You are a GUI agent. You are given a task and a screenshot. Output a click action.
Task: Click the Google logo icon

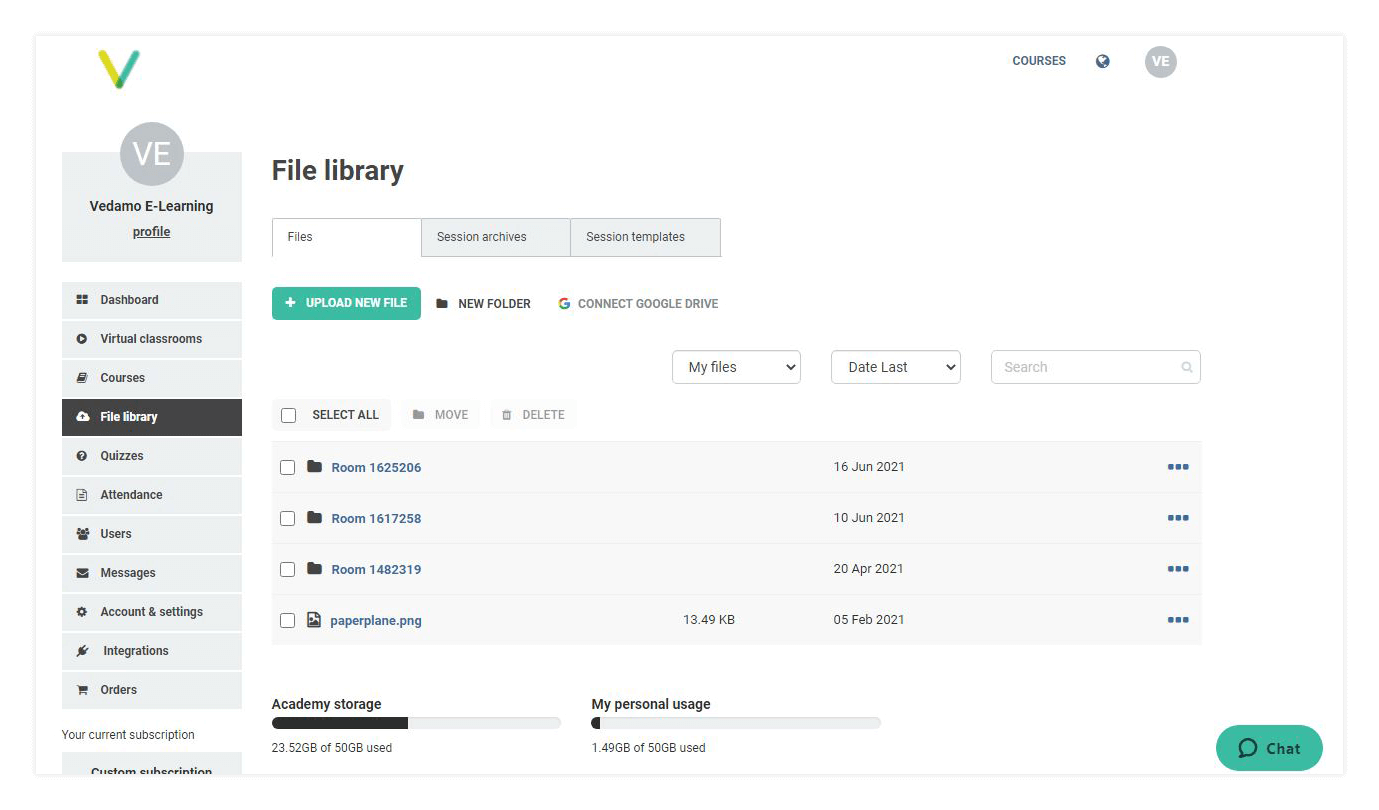click(564, 304)
